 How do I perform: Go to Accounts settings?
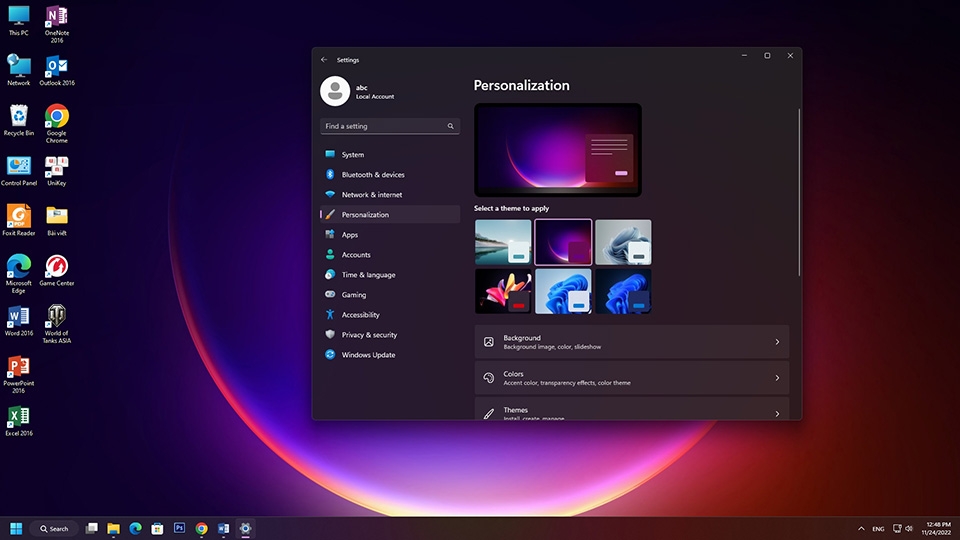390,255
